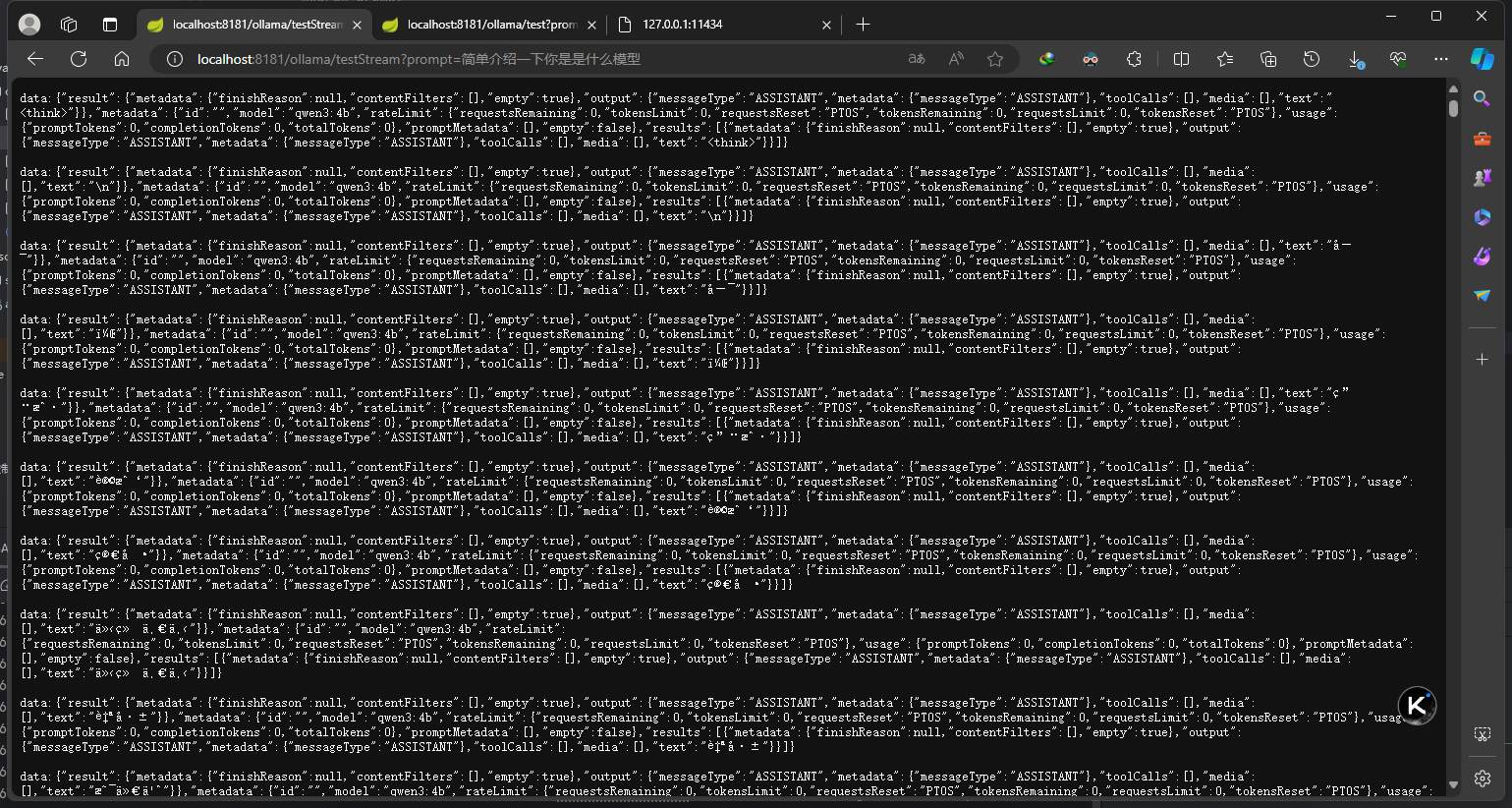Open the Copilot icon
The width and height of the screenshot is (1512, 808).
tap(1483, 59)
